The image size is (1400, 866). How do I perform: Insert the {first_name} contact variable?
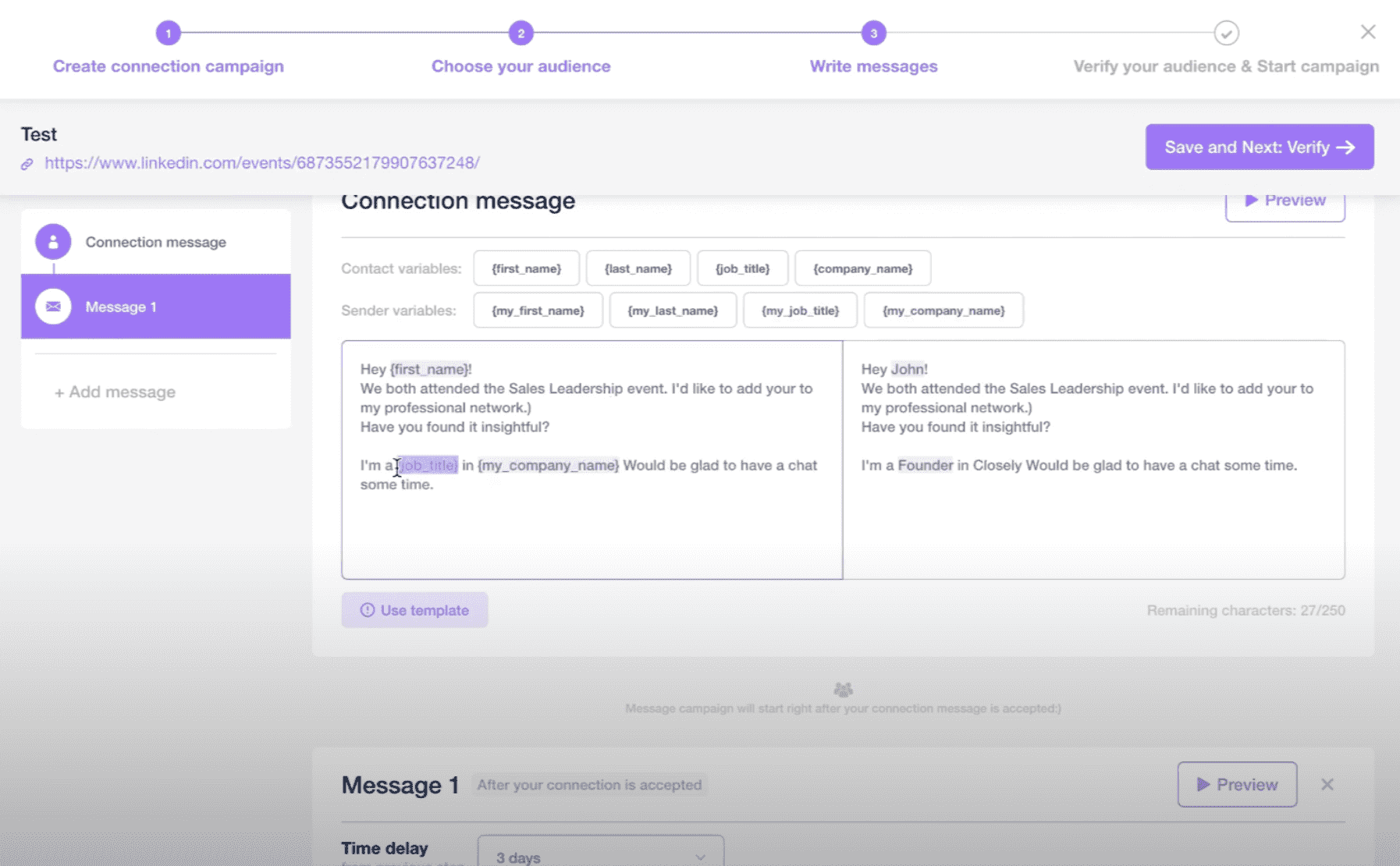(x=526, y=268)
